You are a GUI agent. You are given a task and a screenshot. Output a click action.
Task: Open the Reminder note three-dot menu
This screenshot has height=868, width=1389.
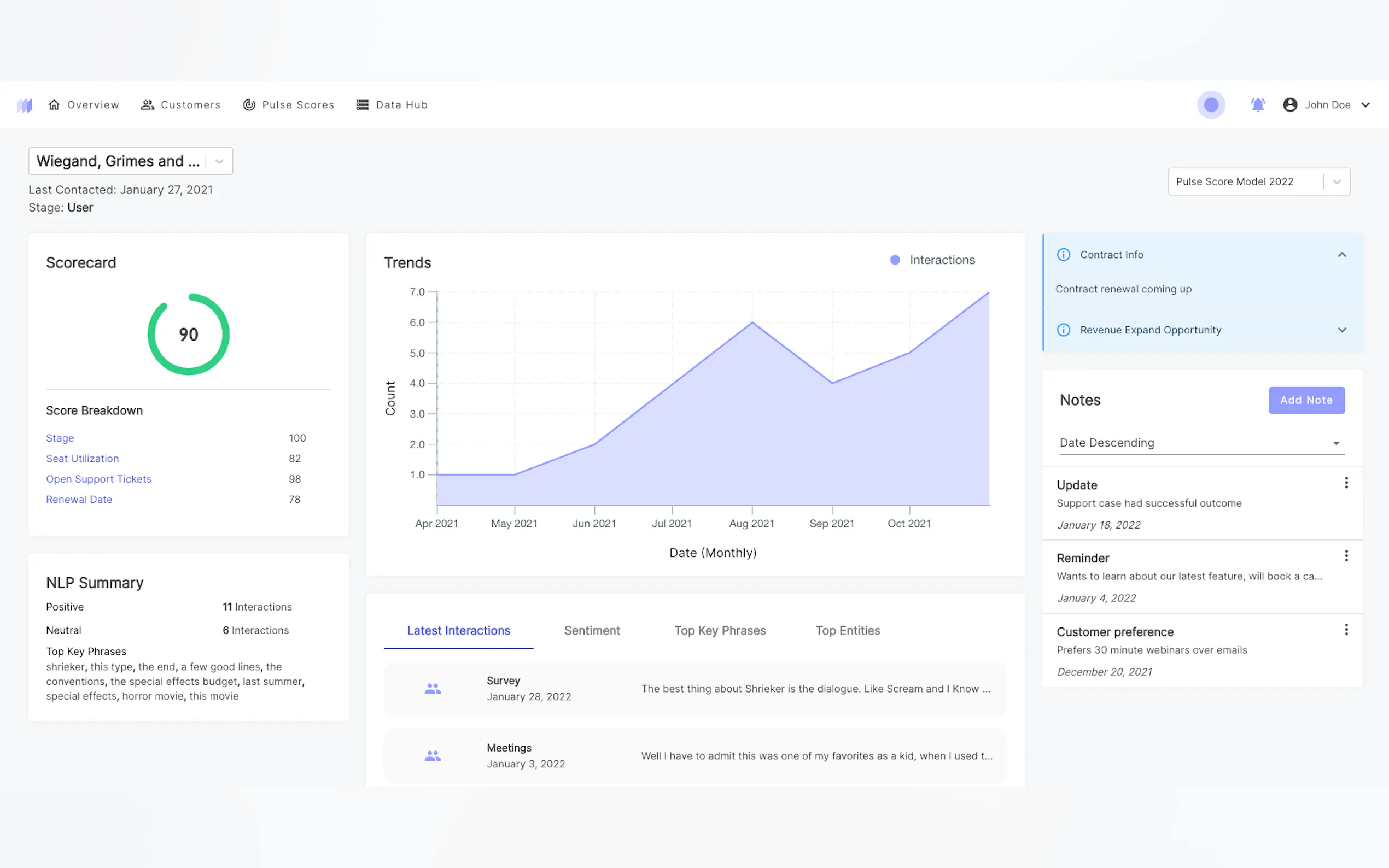(1346, 556)
